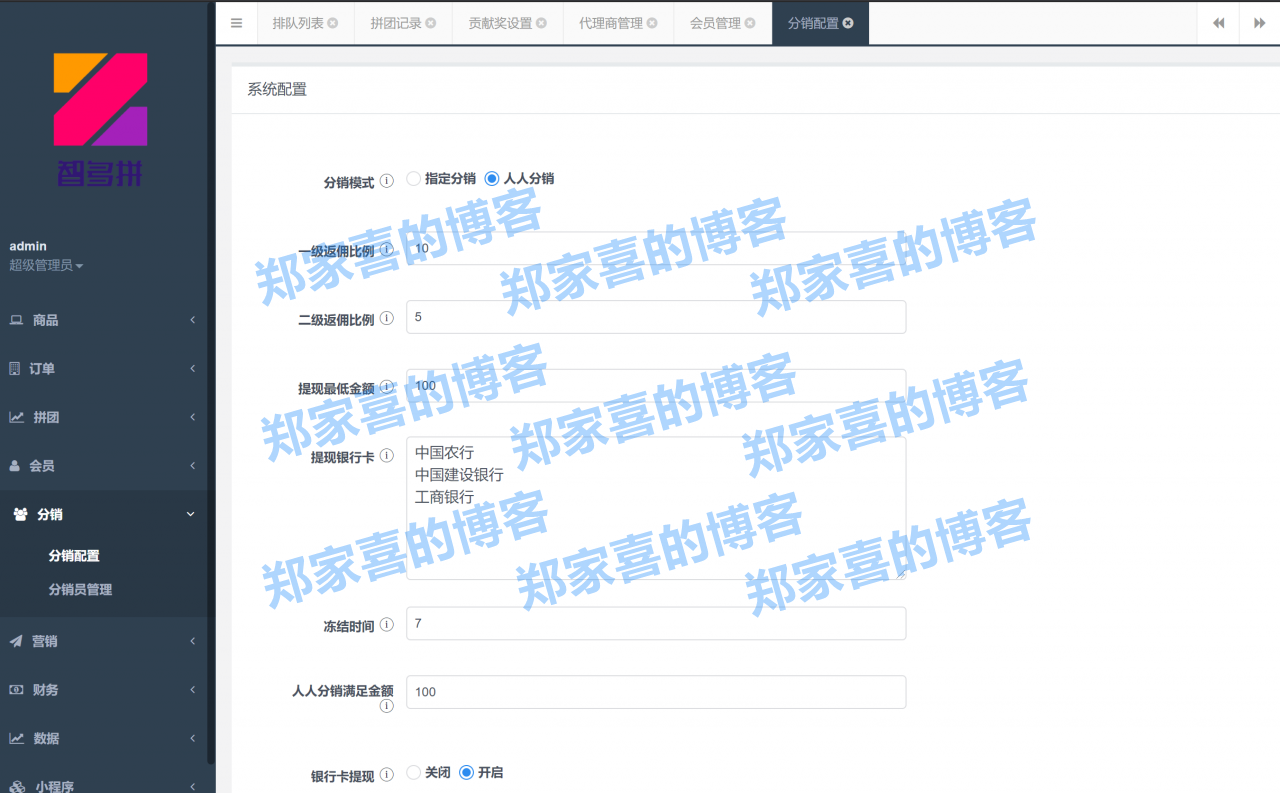Click info icon below 人人分销满足金额
Screen dimensions: 1280x793
[386, 706]
